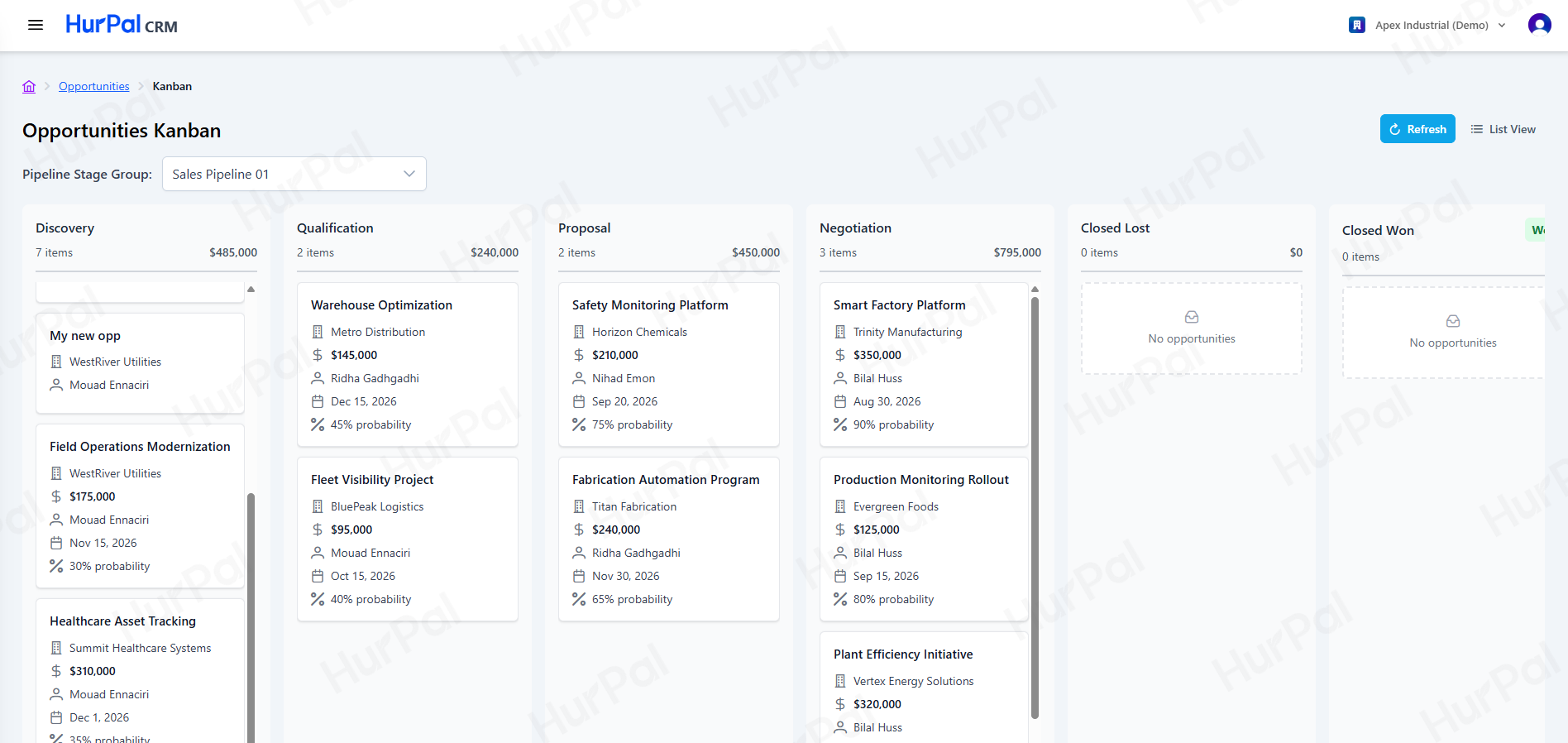
Task: Click the Trinity Manufacturing company name
Action: [x=908, y=332]
